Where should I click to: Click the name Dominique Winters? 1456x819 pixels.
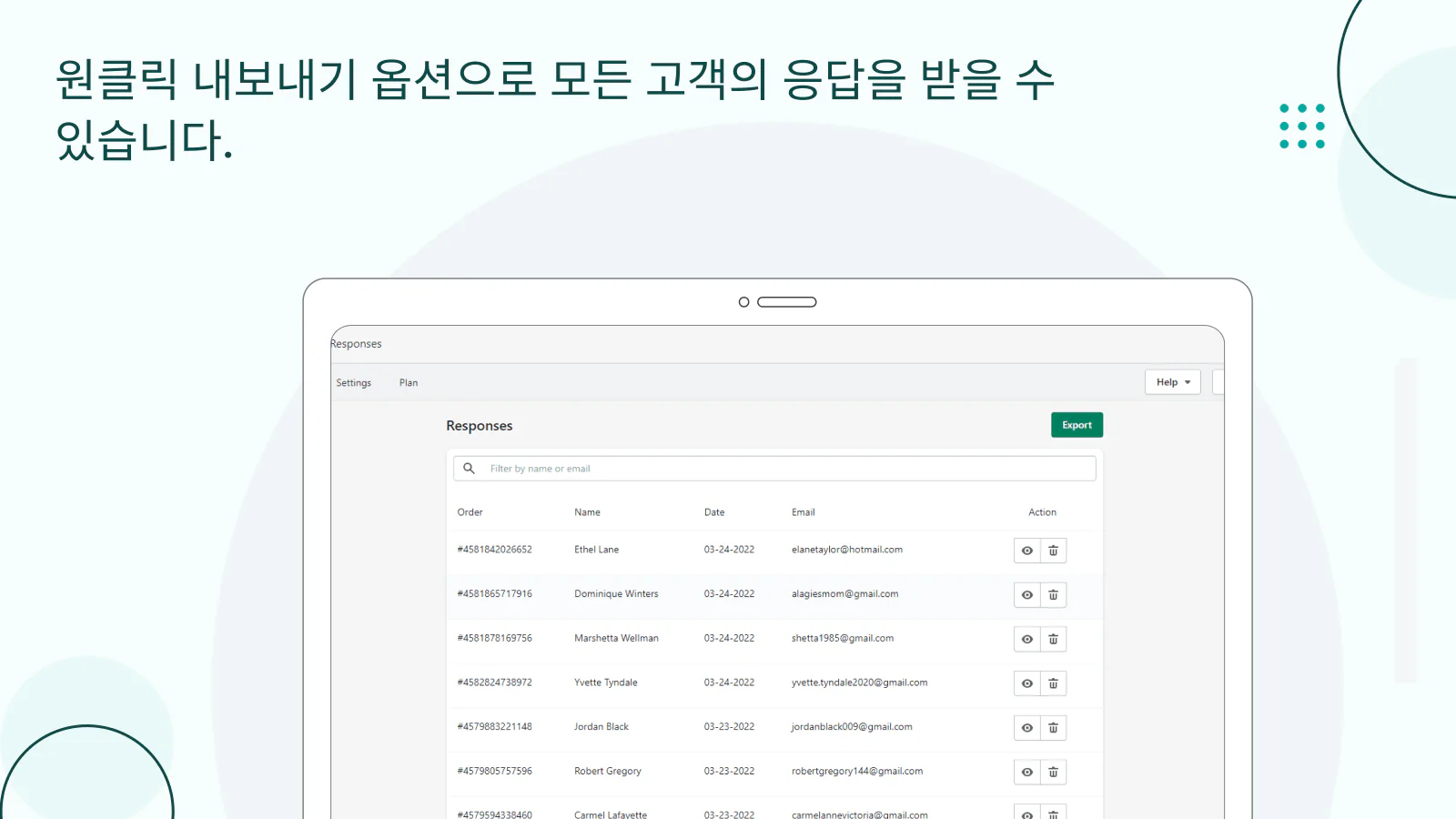pos(616,594)
